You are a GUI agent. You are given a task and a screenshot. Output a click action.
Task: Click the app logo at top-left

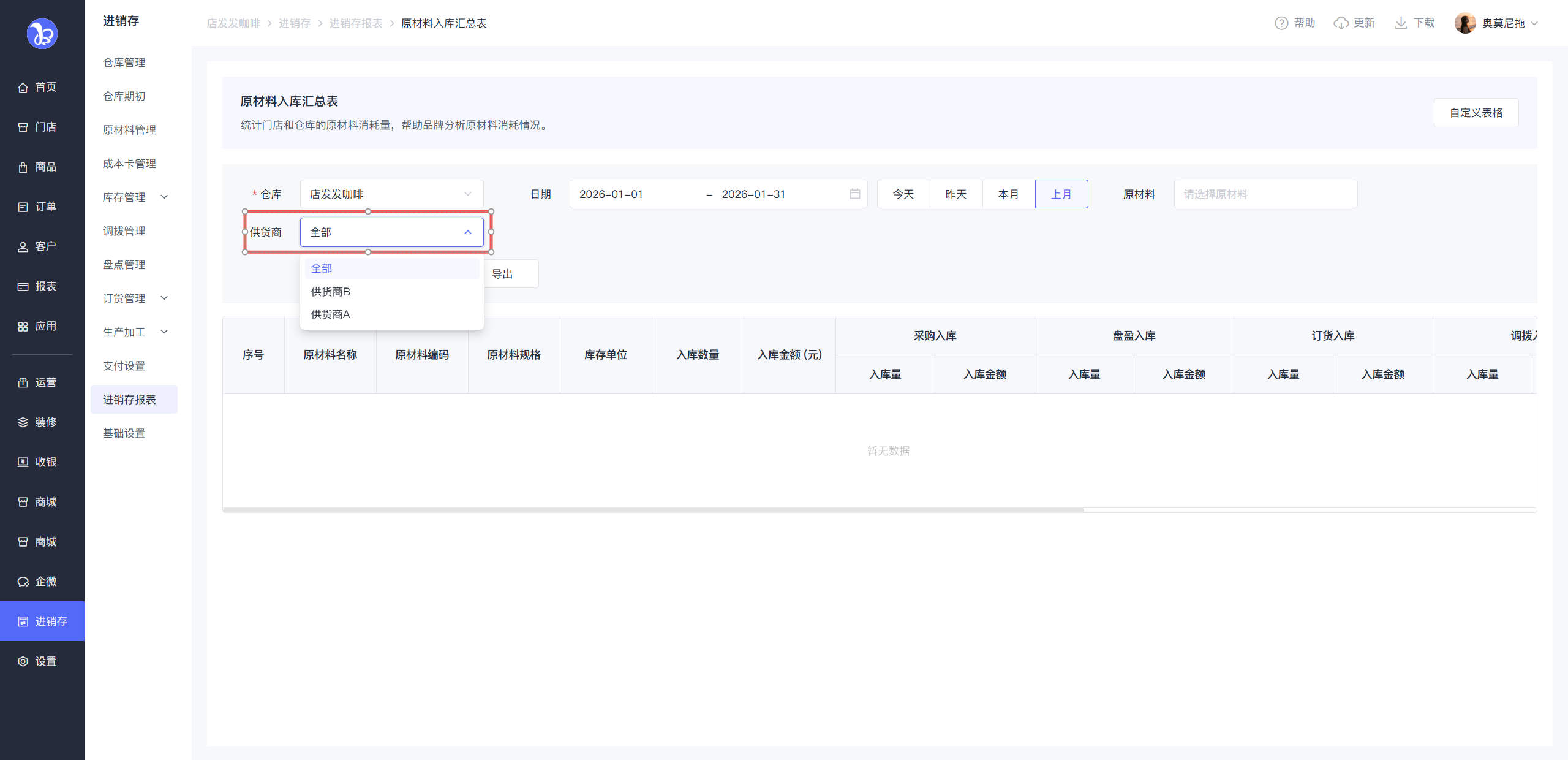coord(42,34)
